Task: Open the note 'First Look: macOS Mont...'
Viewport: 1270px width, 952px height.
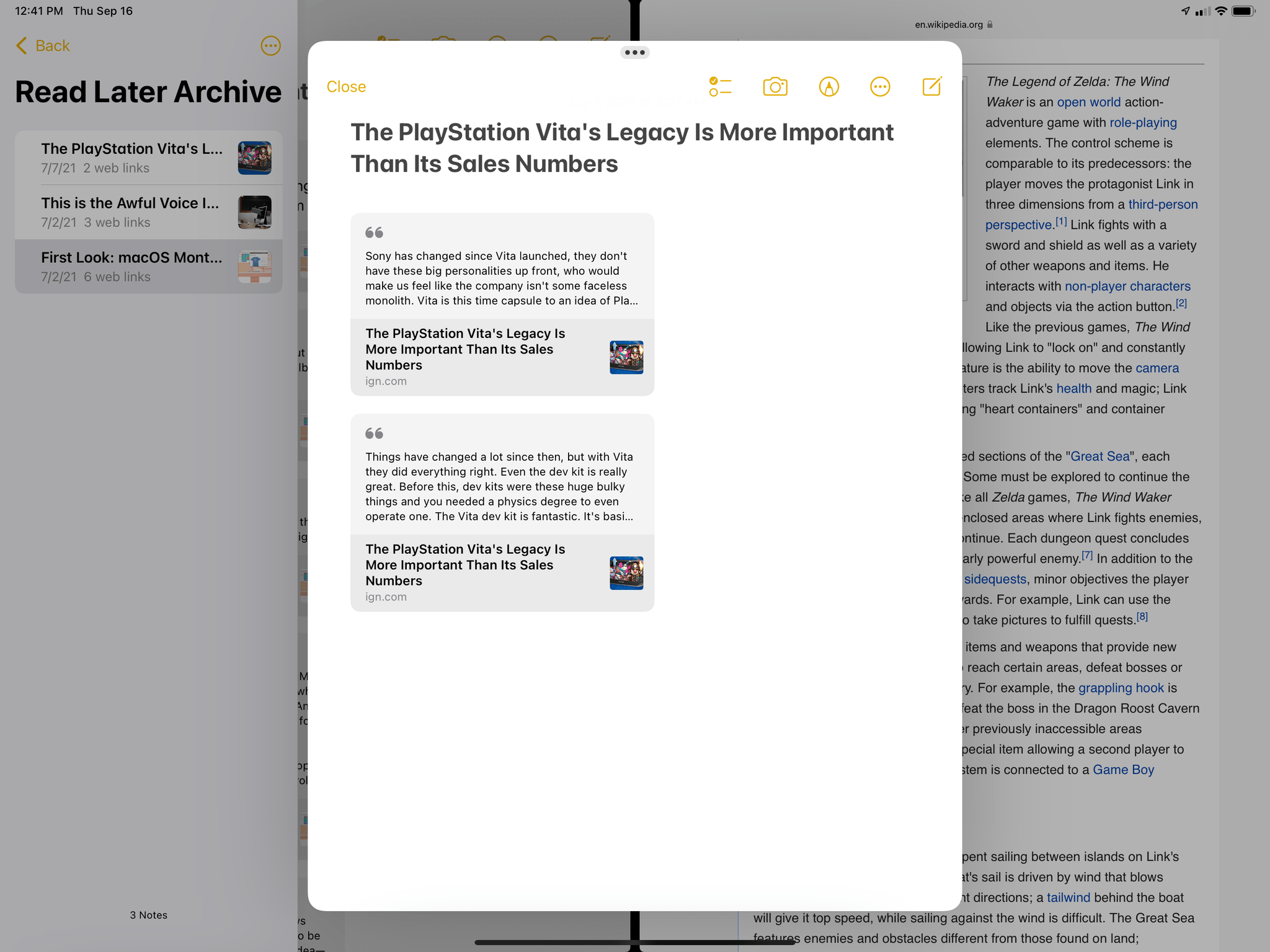Action: 149,267
